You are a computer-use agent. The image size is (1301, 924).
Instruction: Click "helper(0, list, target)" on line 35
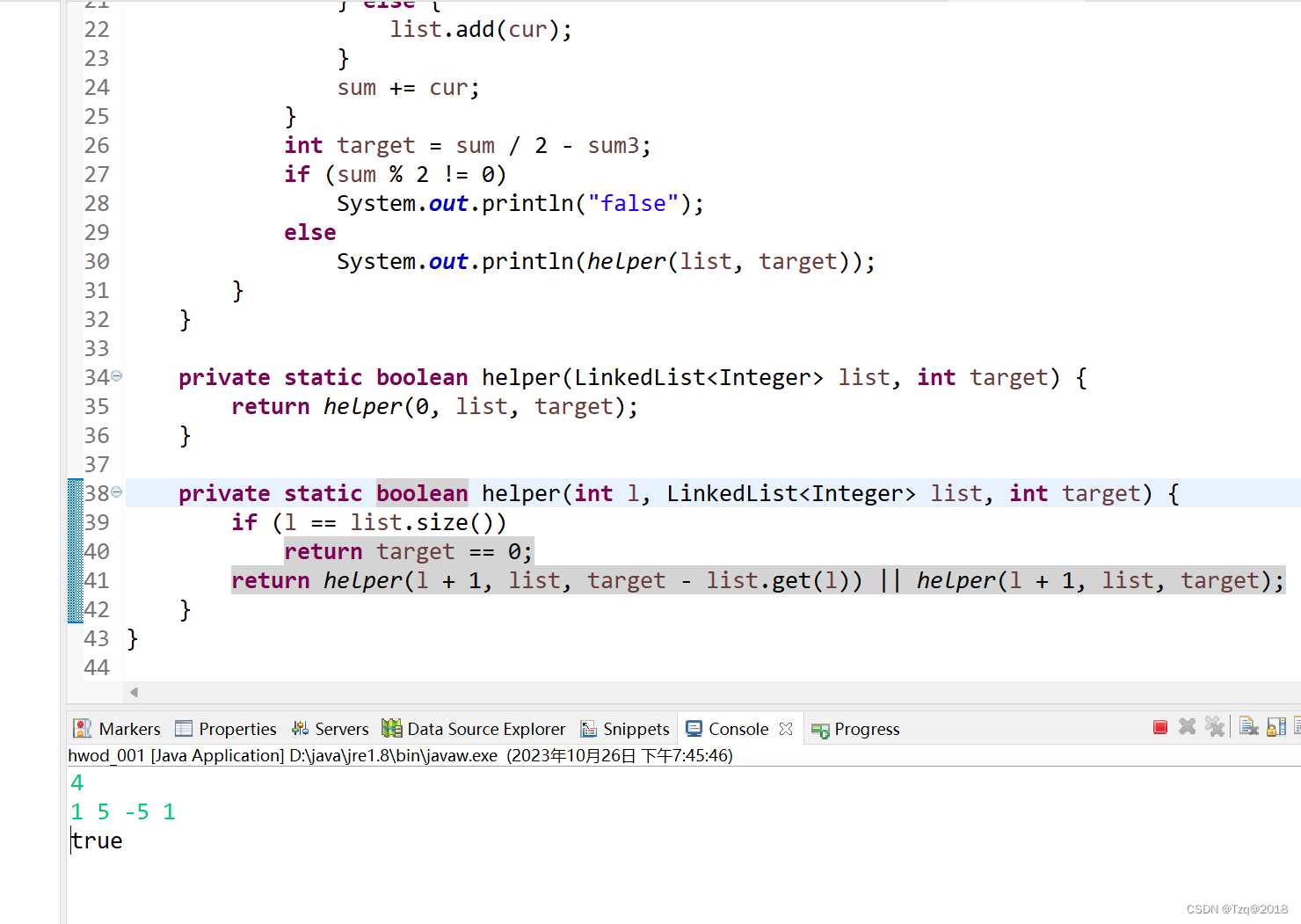pyautogui.click(x=474, y=406)
